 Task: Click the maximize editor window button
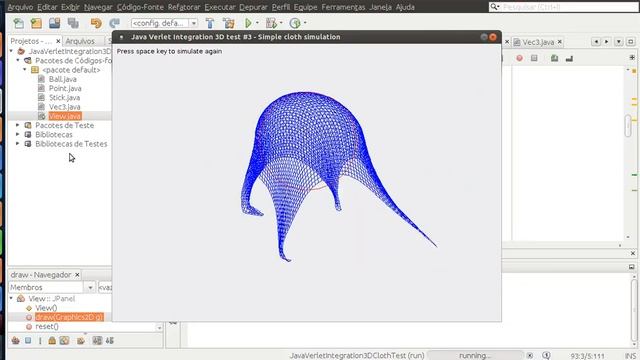[x=631, y=42]
